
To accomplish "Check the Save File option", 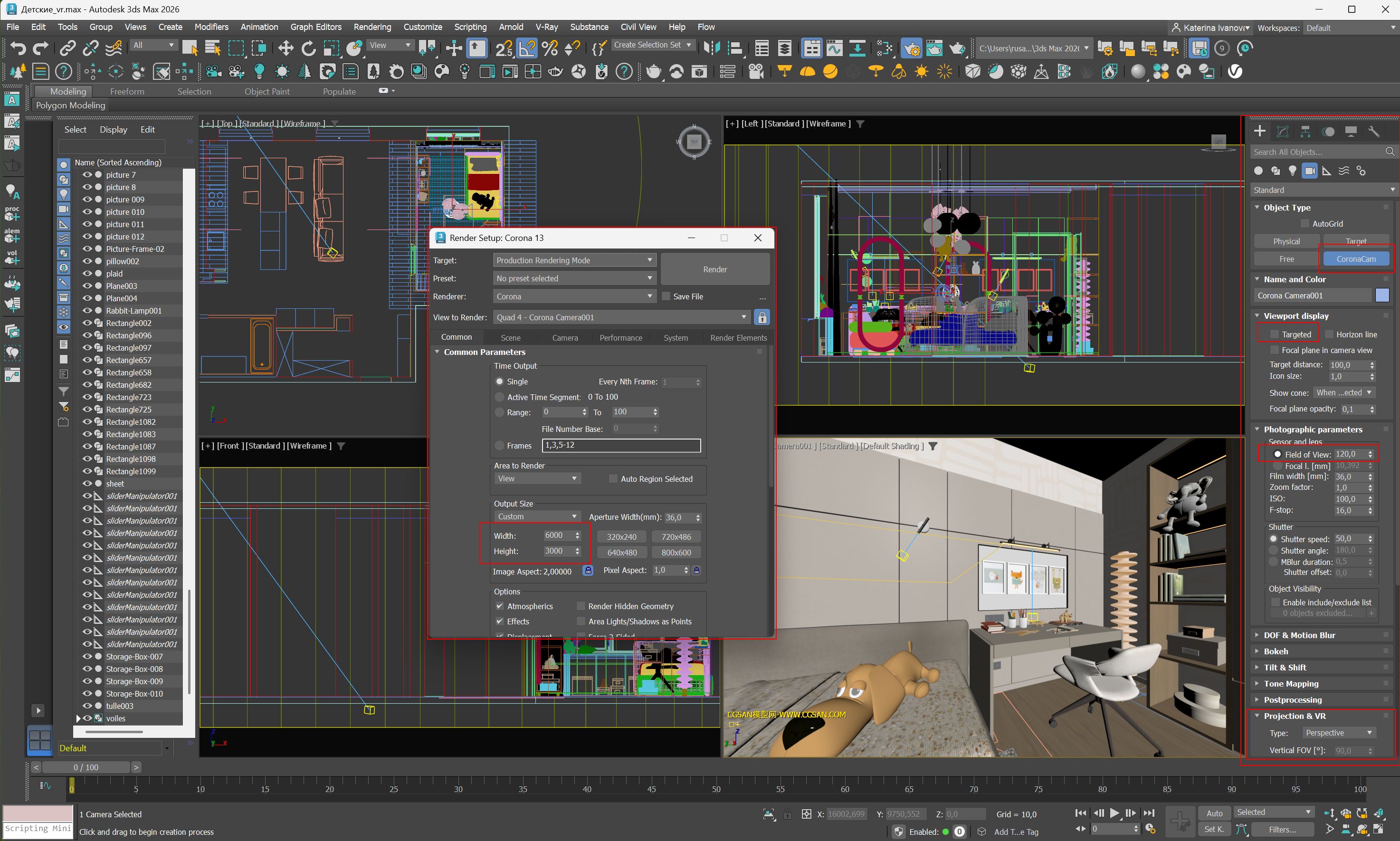I will coord(667,296).
